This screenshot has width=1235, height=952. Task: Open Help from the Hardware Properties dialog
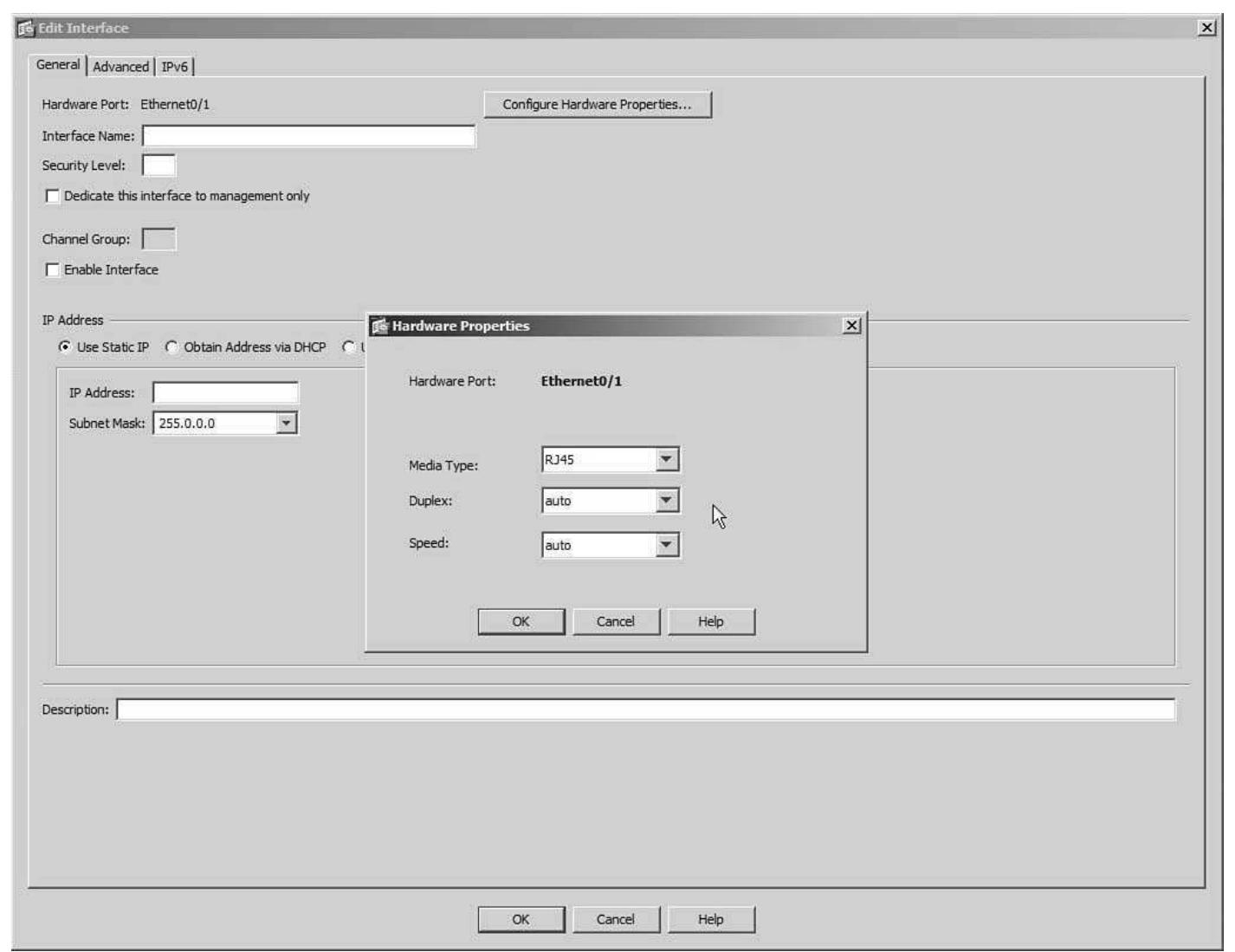(x=713, y=621)
